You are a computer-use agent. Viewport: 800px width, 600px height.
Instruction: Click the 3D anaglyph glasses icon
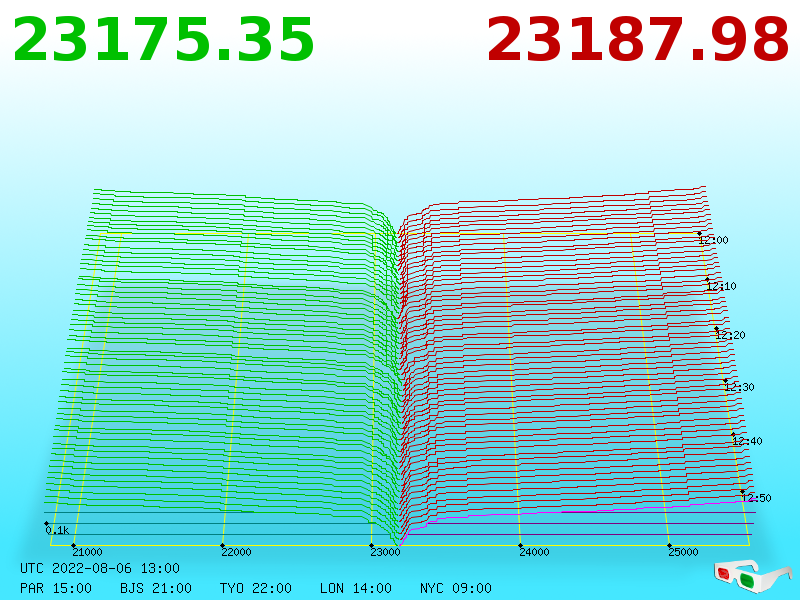(753, 576)
